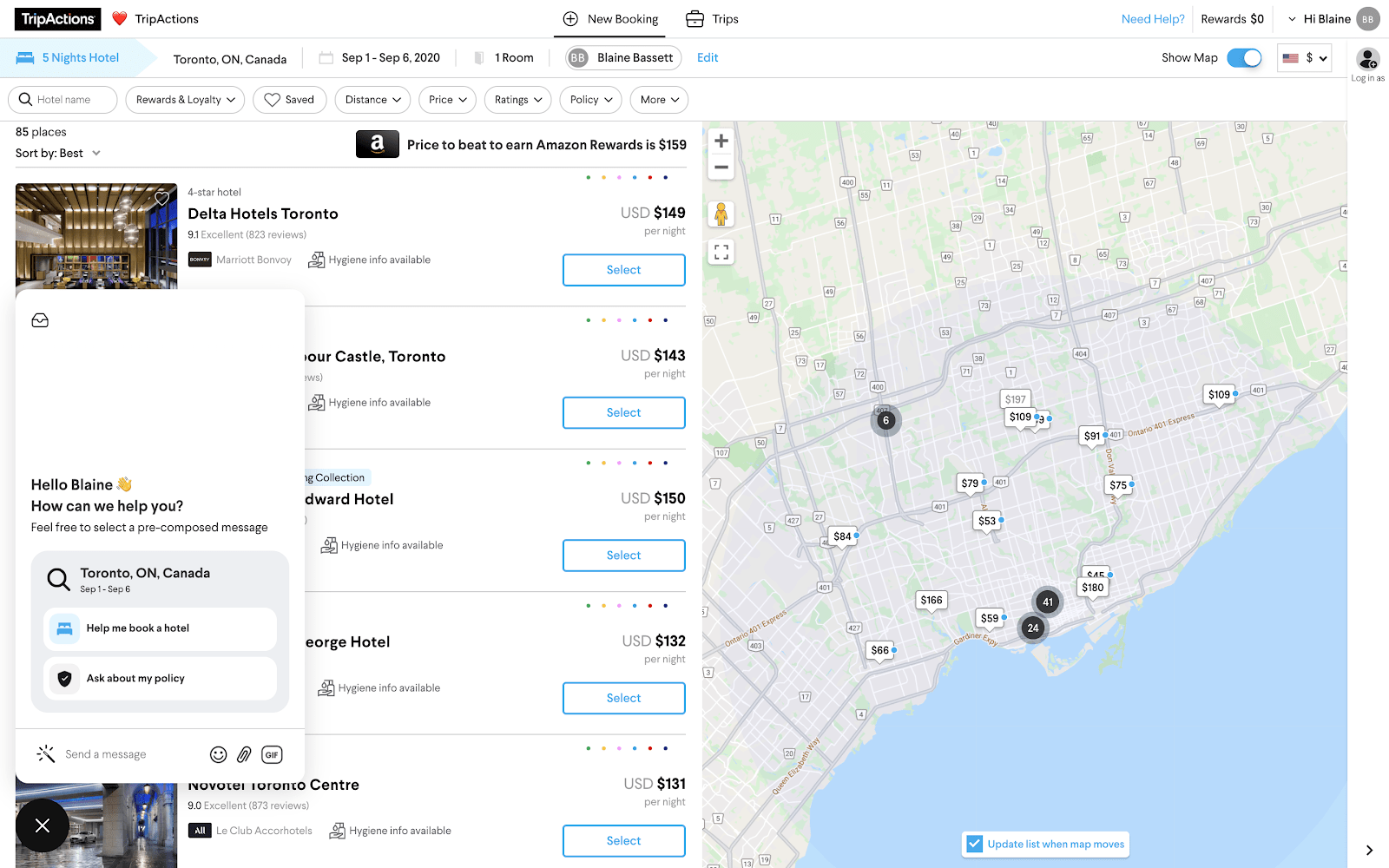Click the TripActions logo
This screenshot has width=1389, height=868.
point(57,19)
